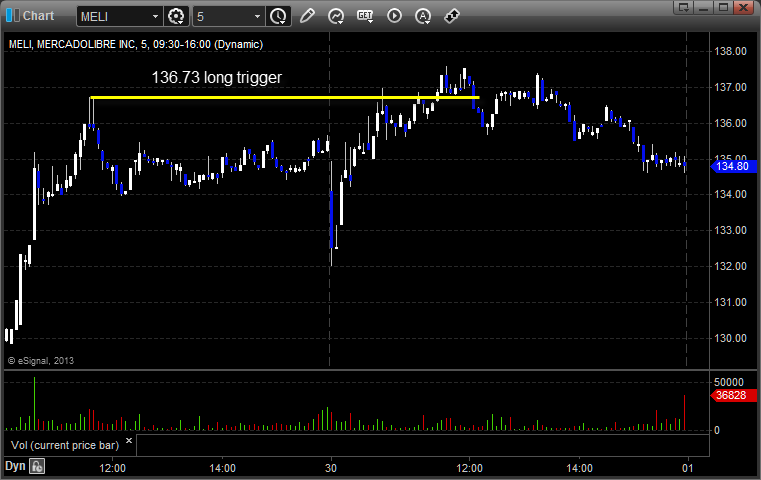Expand the MELI symbol dropdown arrow
The height and width of the screenshot is (480, 761).
click(x=155, y=17)
